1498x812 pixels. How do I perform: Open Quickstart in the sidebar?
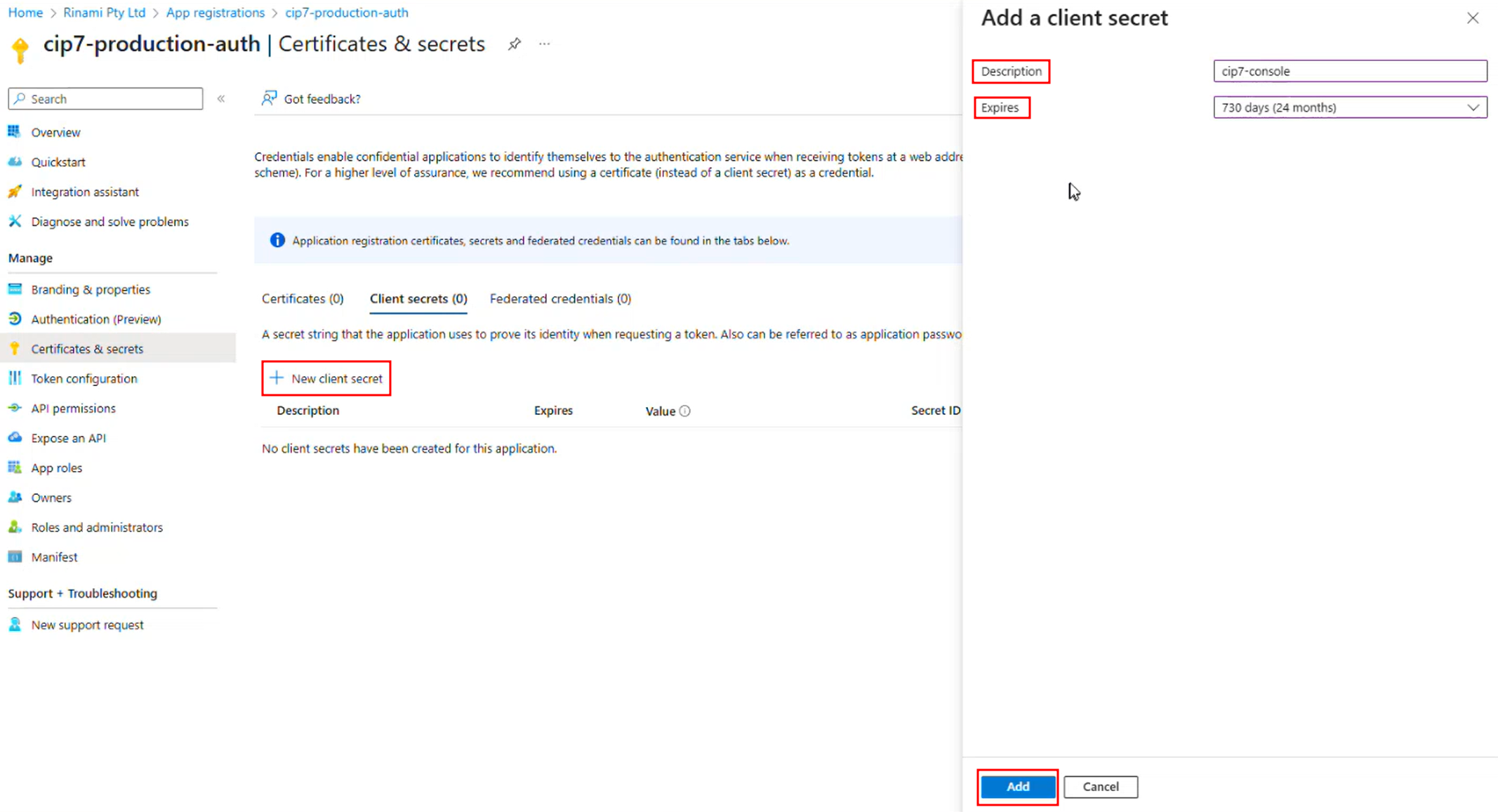58,162
